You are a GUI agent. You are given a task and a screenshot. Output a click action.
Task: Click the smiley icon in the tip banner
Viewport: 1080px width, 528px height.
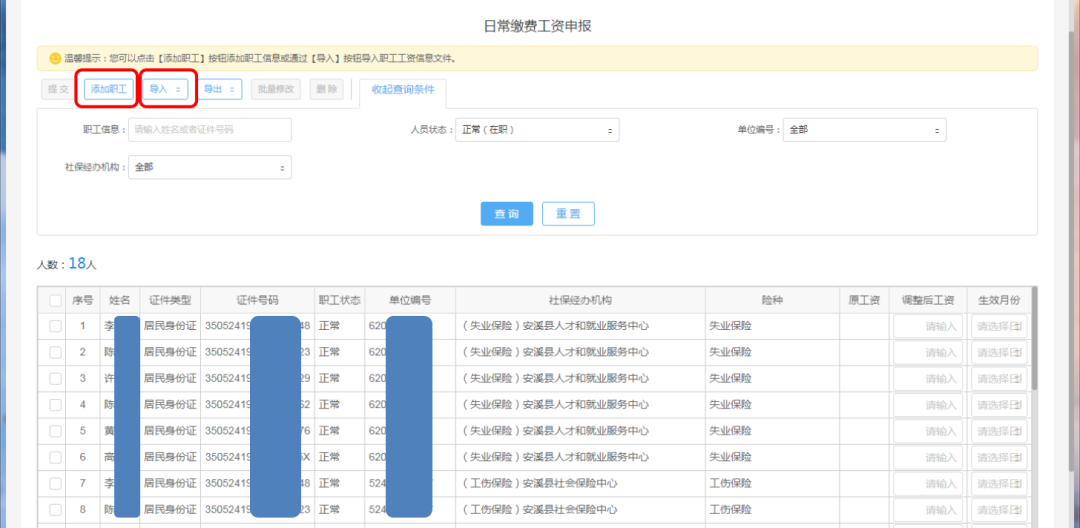tap(55, 59)
